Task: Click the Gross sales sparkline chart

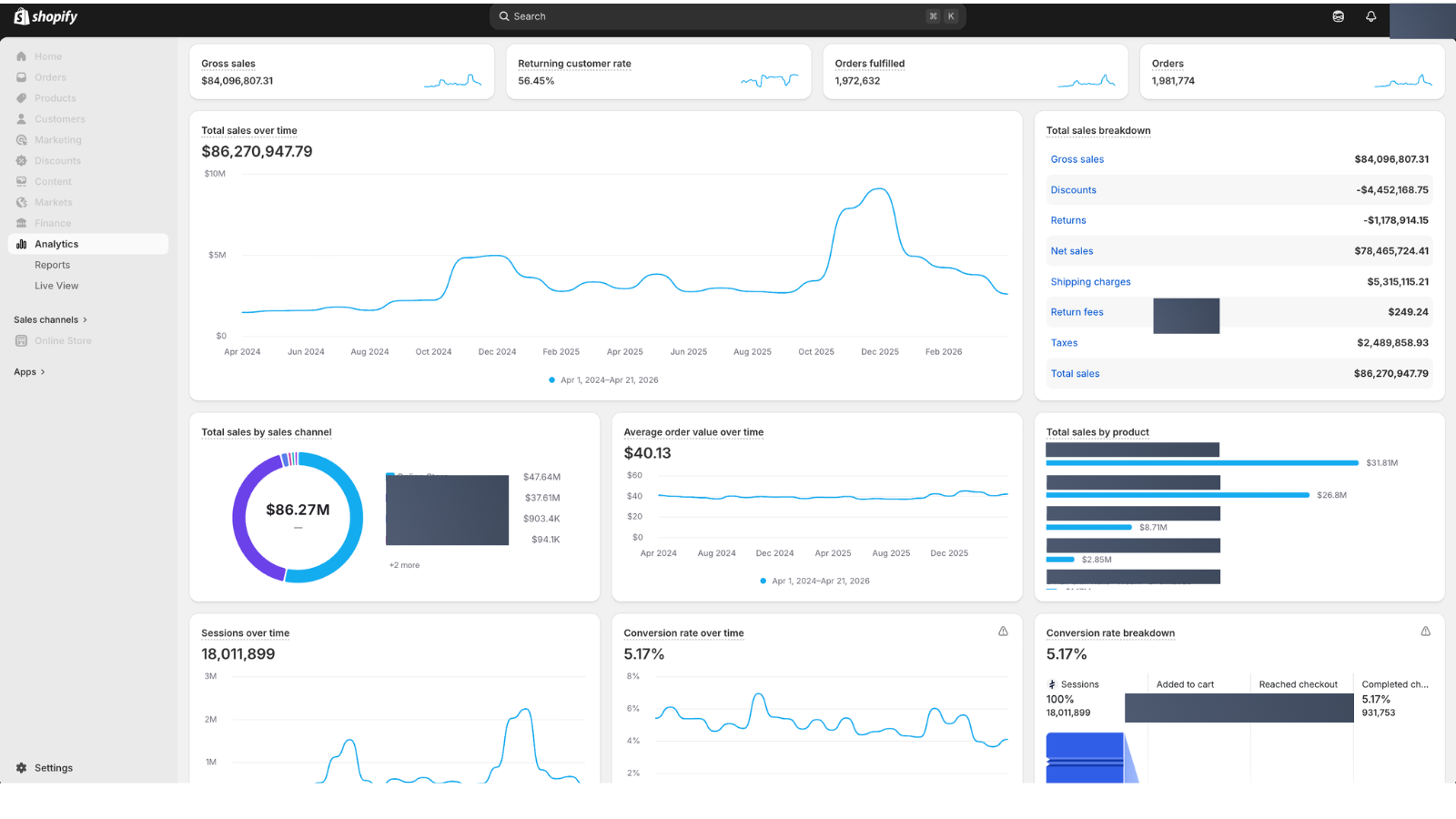Action: coord(452,81)
